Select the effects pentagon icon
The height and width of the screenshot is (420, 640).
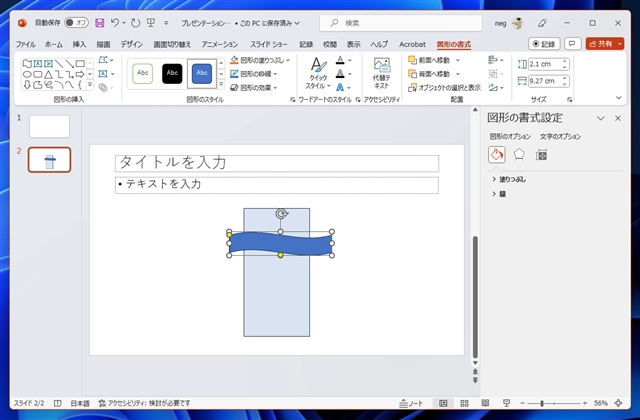519,155
